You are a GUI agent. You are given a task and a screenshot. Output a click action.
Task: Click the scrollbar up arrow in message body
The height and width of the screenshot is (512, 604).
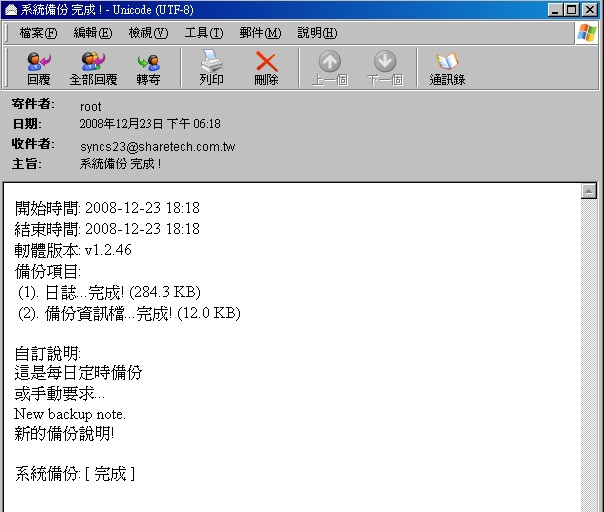pyautogui.click(x=589, y=190)
